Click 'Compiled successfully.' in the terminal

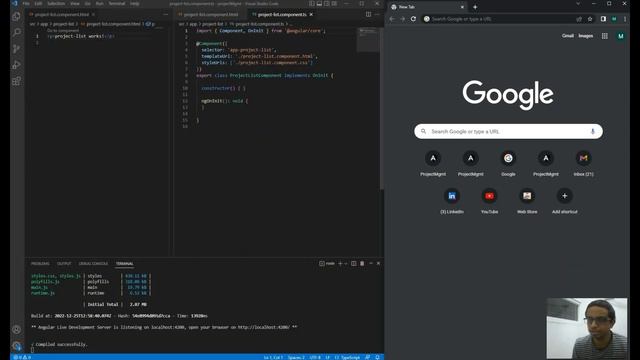click(x=61, y=344)
